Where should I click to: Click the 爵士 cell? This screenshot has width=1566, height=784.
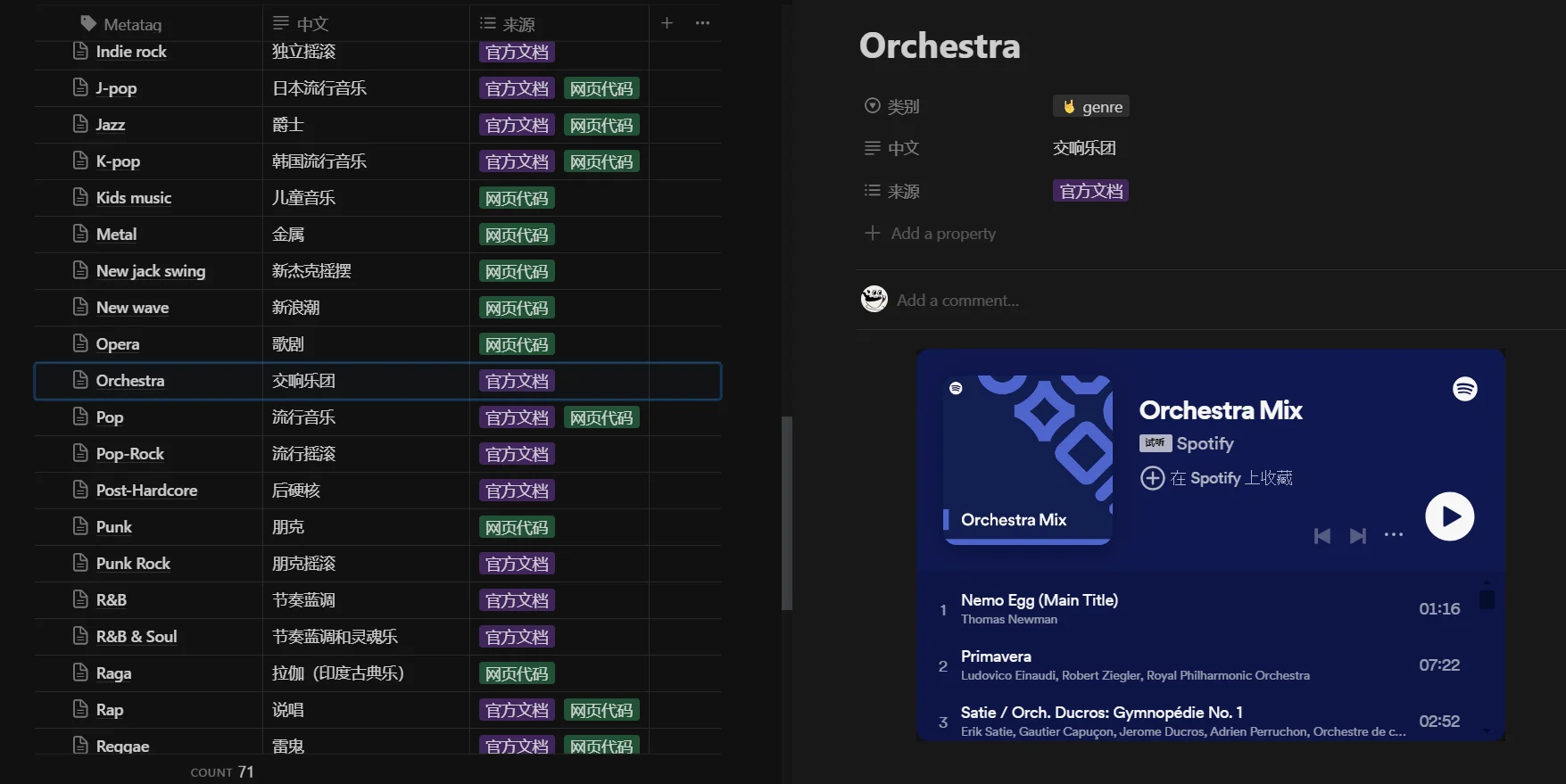click(366, 124)
